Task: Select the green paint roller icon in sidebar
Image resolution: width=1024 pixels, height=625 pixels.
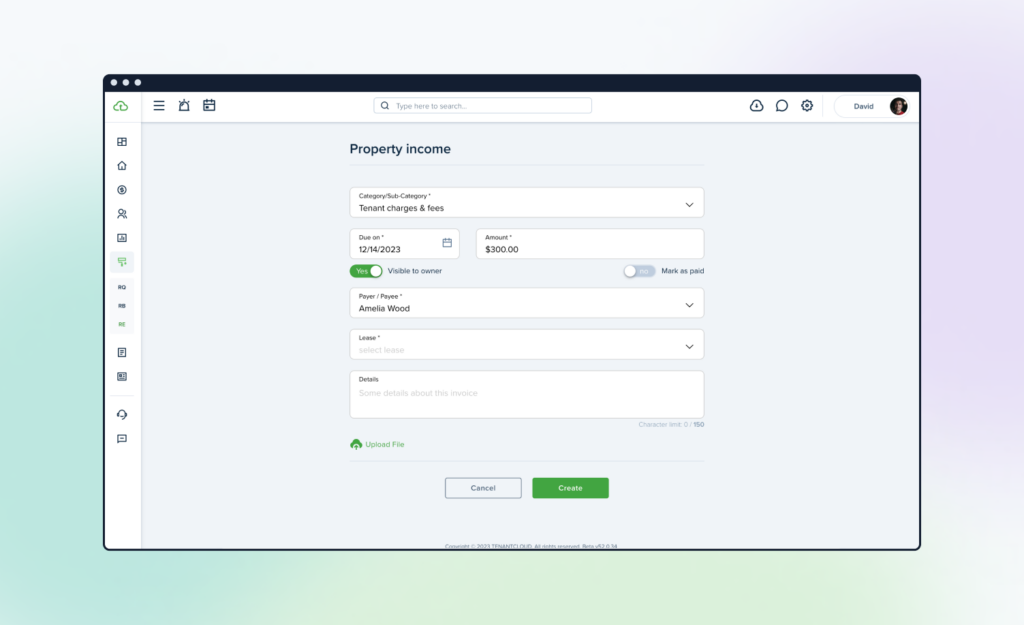Action: [122, 262]
